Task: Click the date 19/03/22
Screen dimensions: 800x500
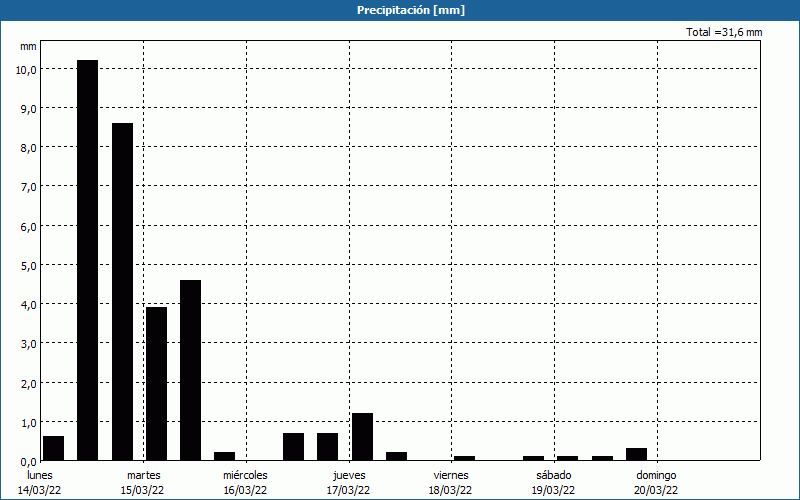Action: click(x=554, y=490)
